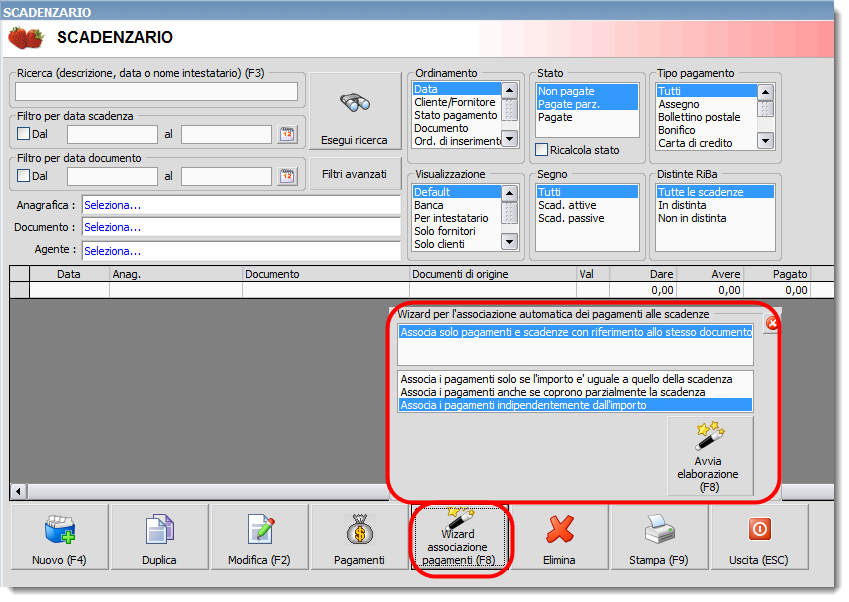Select Carta di credito payment type
This screenshot has width=849, height=602.
point(707,143)
